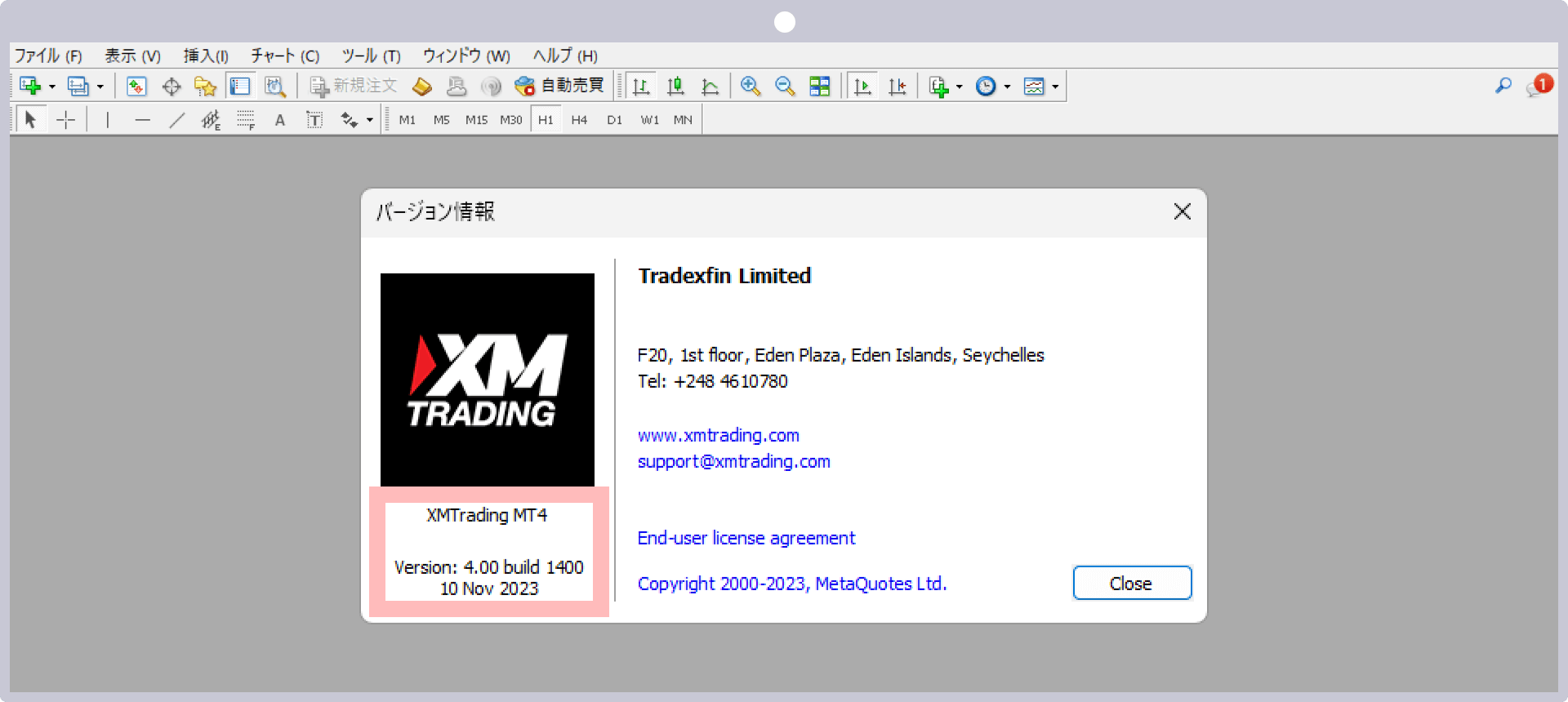This screenshot has height=702, width=1568.
Task: Open Strategy Tester magnifier icon
Action: click(x=275, y=86)
